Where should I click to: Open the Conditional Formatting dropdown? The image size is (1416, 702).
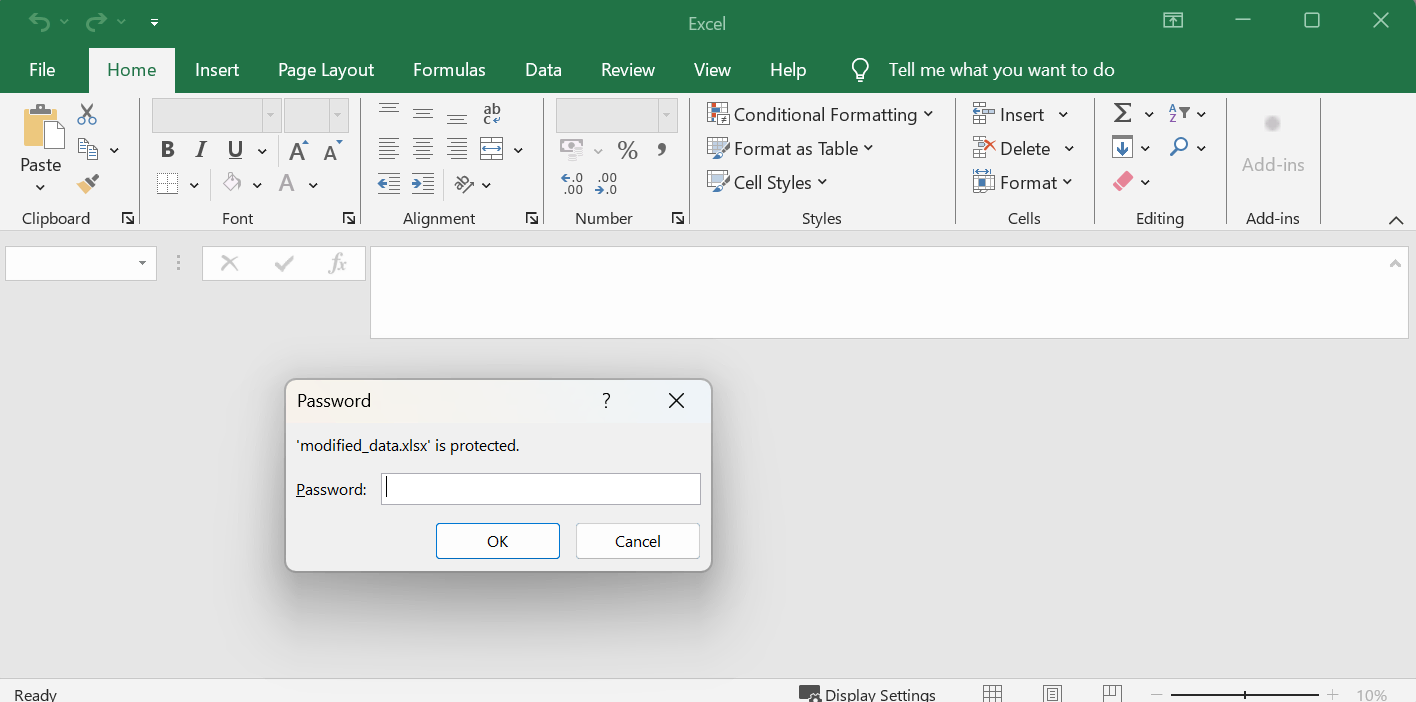pos(819,115)
